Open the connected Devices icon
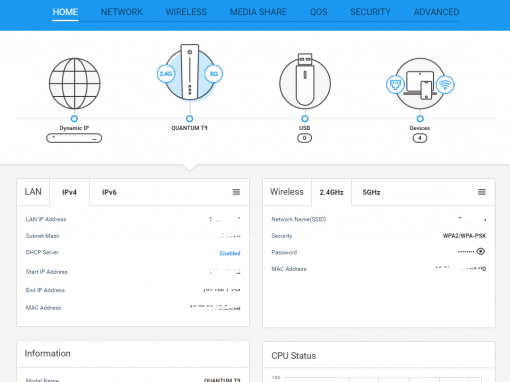Screen dimensions: 510x382 (x=420, y=84)
